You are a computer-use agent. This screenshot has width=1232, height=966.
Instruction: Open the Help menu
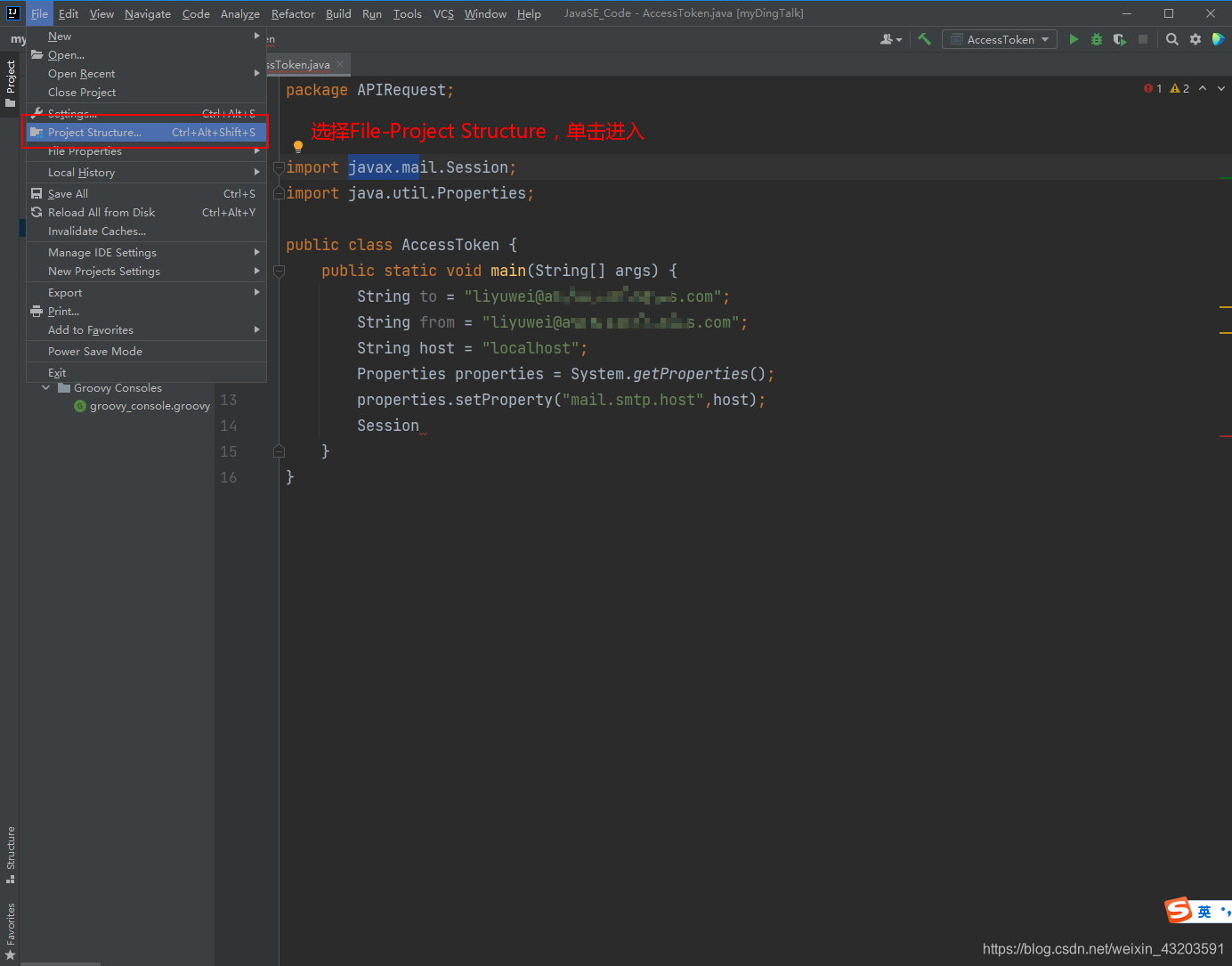point(529,13)
